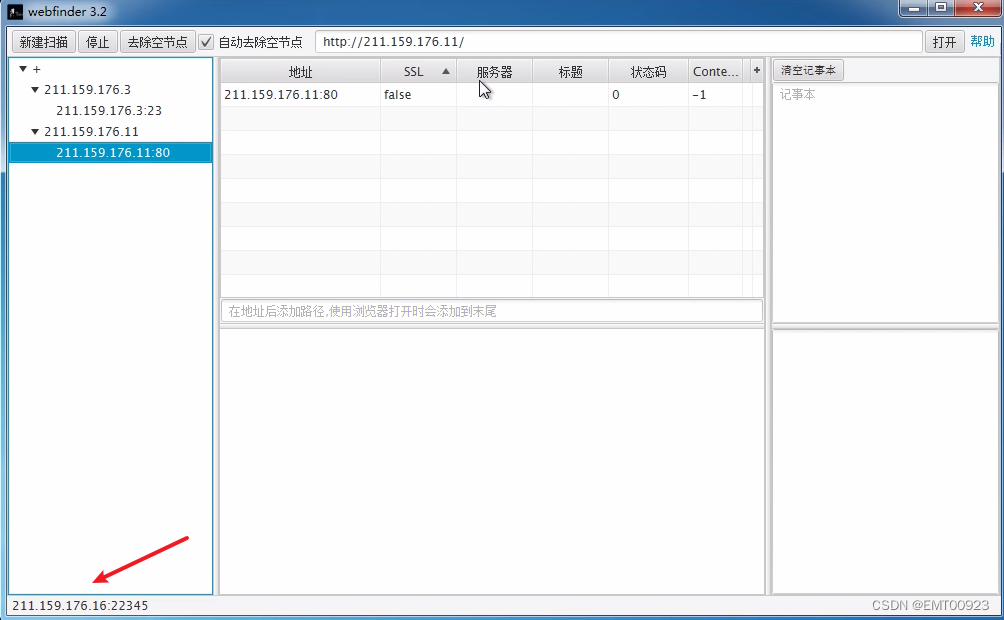Click status bar text 211.159.176.16:22345
The width and height of the screenshot is (1004, 620).
click(80, 605)
